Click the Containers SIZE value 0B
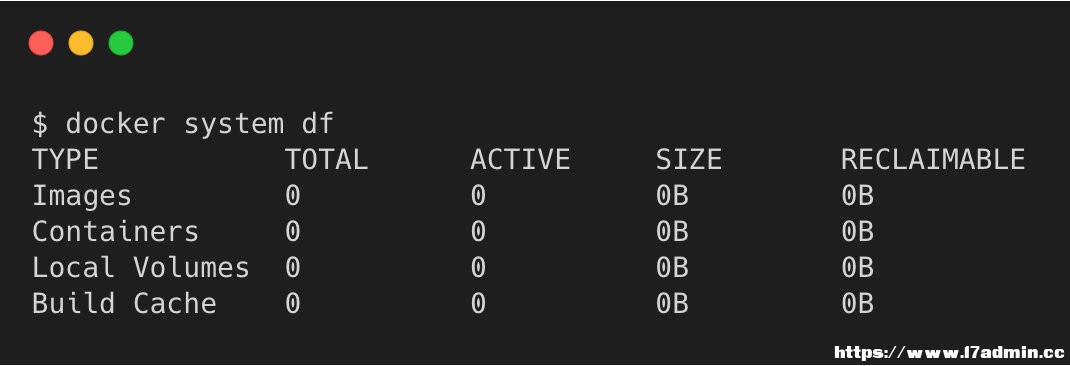The image size is (1070, 366). (672, 231)
